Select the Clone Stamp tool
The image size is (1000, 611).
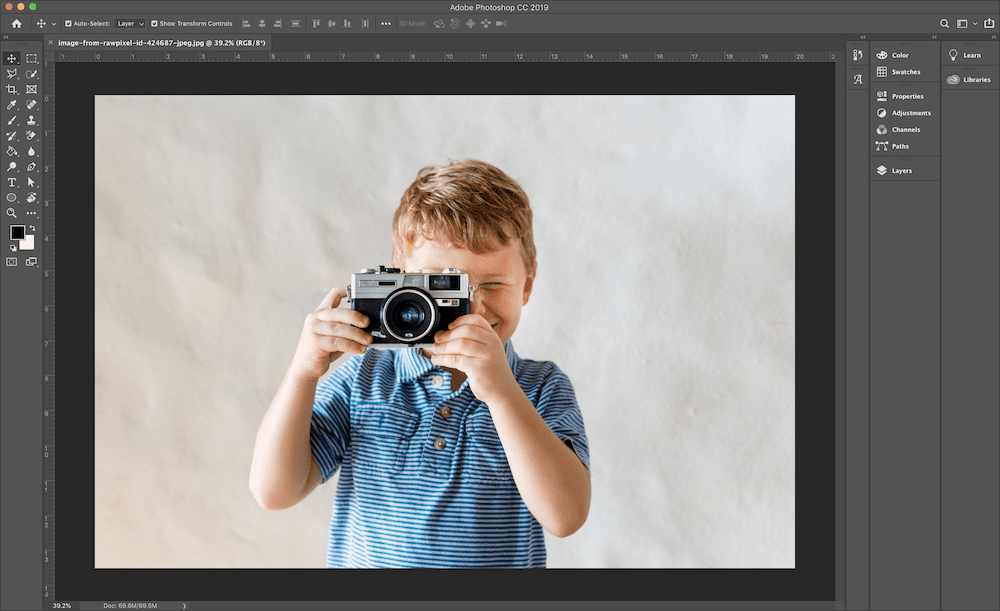tap(30, 120)
